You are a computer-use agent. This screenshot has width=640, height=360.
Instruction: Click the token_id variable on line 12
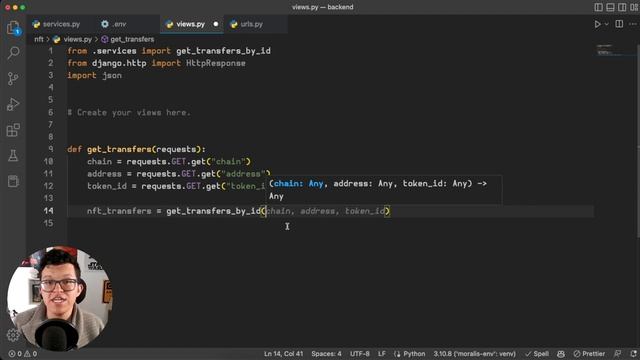[107, 186]
